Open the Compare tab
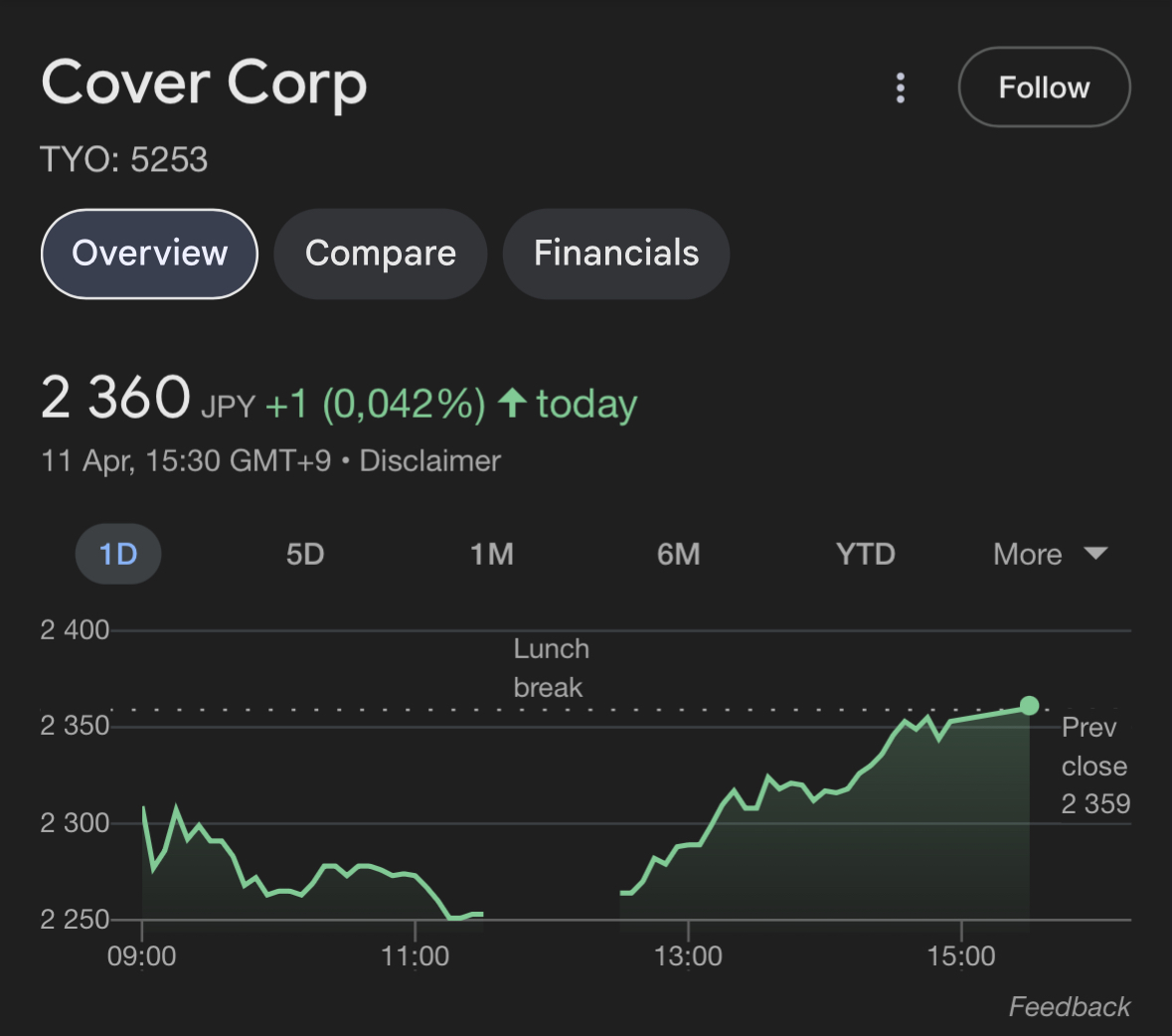The image size is (1172, 1036). pos(380,254)
